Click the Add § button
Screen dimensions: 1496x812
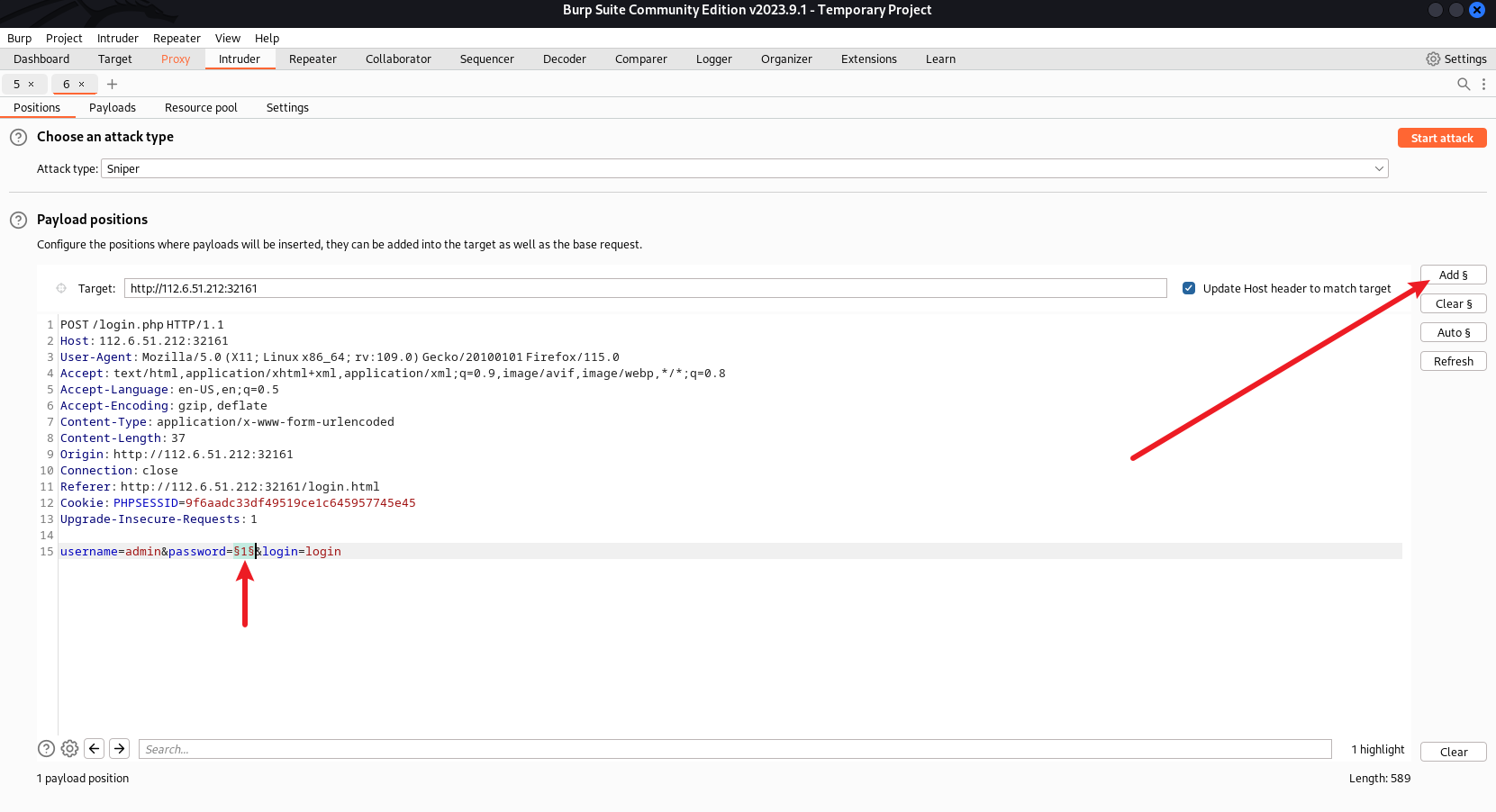1453,275
